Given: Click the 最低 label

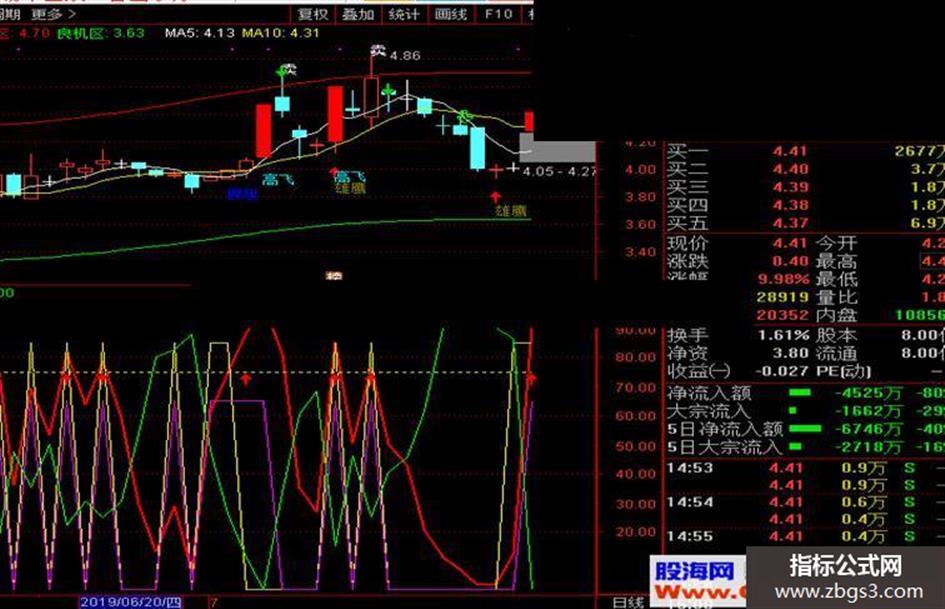Looking at the screenshot, I should (x=837, y=279).
